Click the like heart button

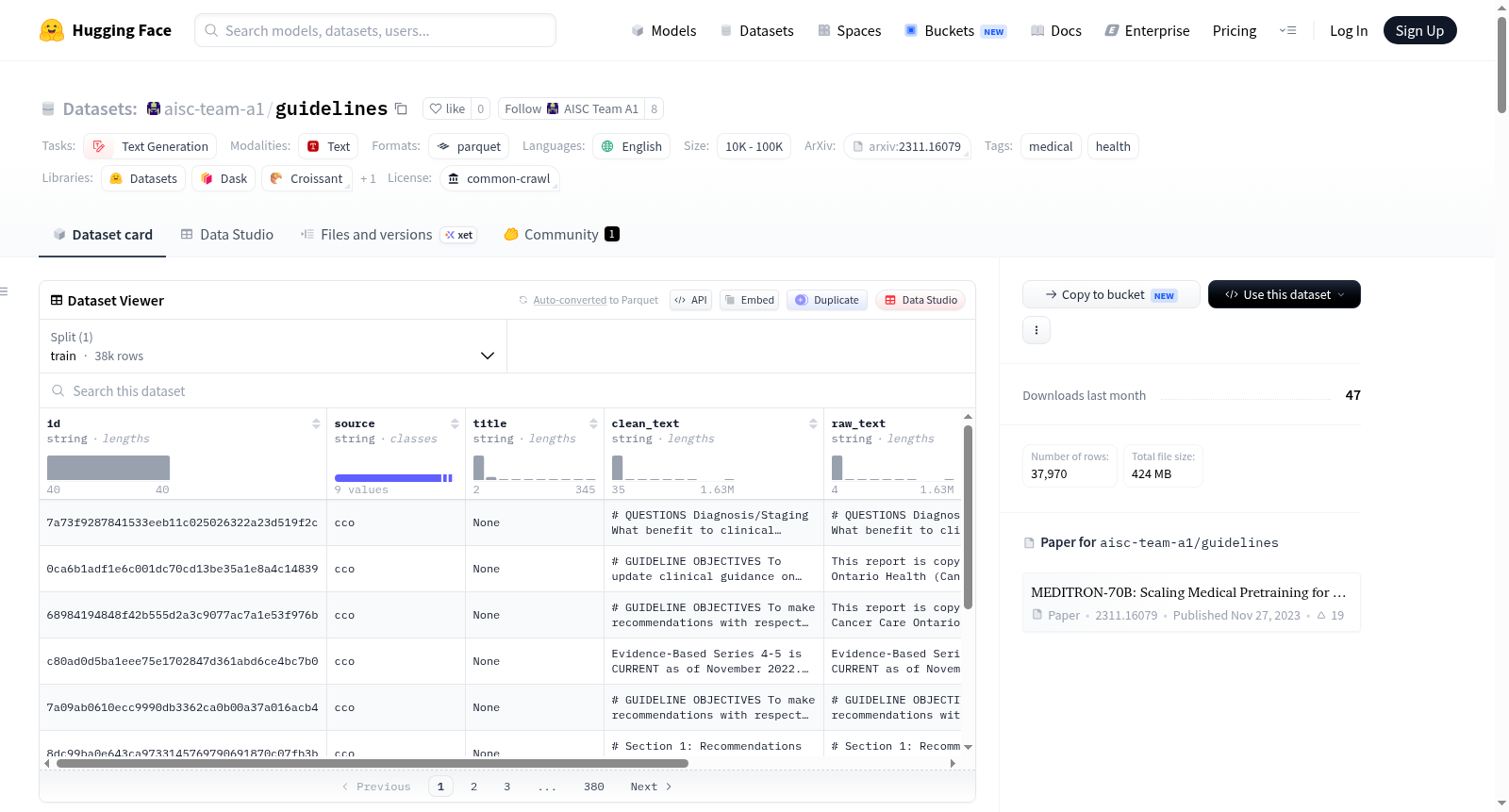point(447,108)
